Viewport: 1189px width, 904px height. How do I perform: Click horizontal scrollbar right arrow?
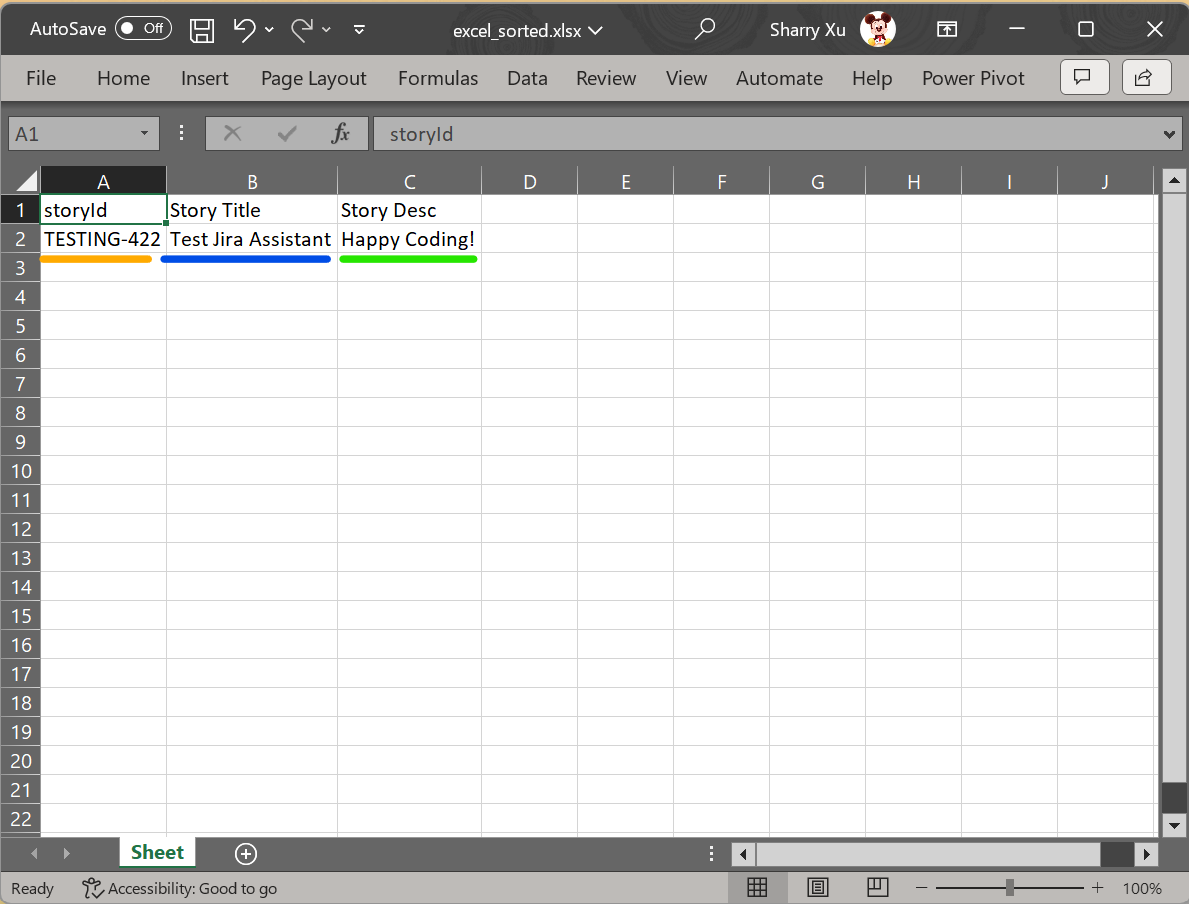pos(1147,855)
